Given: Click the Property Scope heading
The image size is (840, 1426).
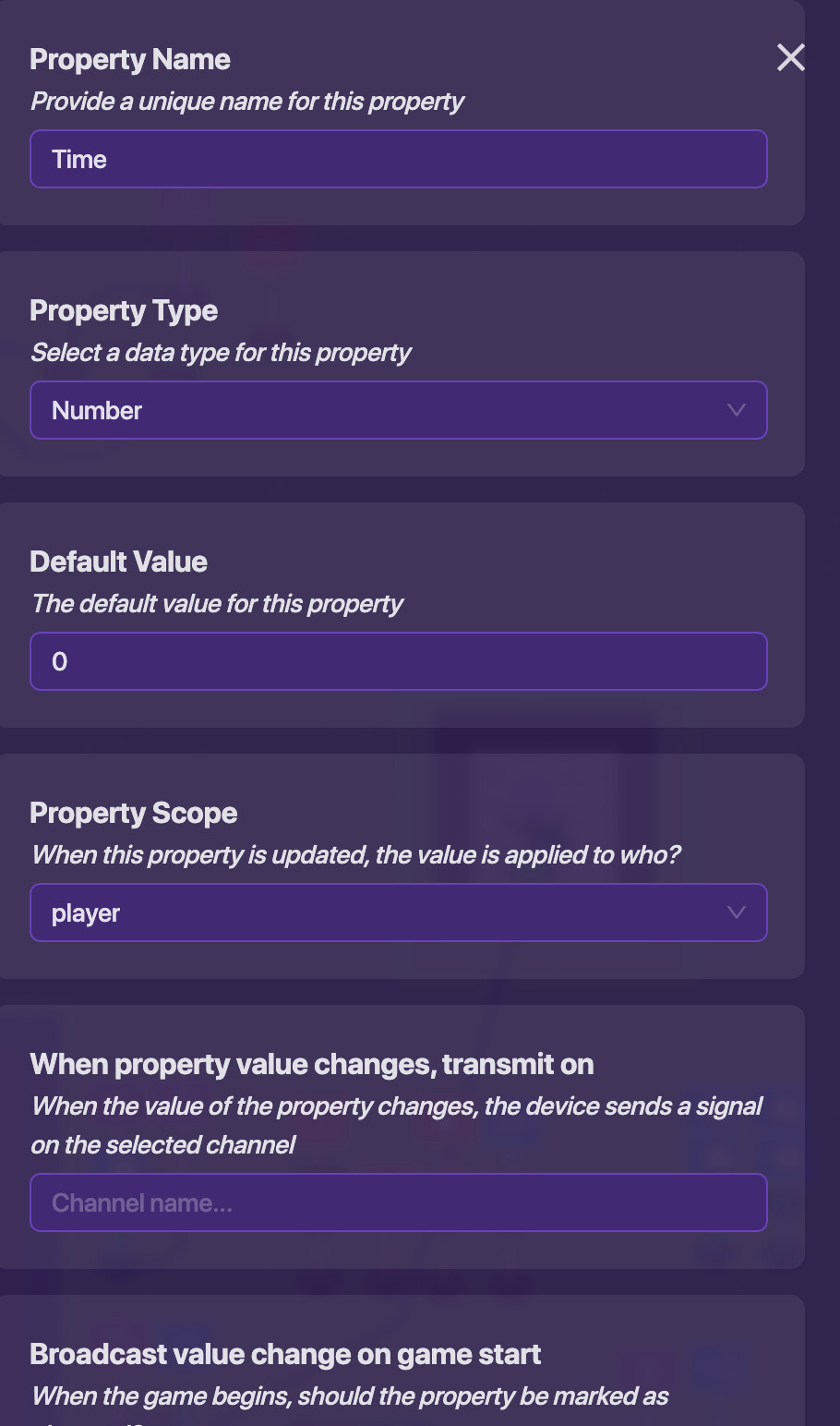Looking at the screenshot, I should 134,814.
